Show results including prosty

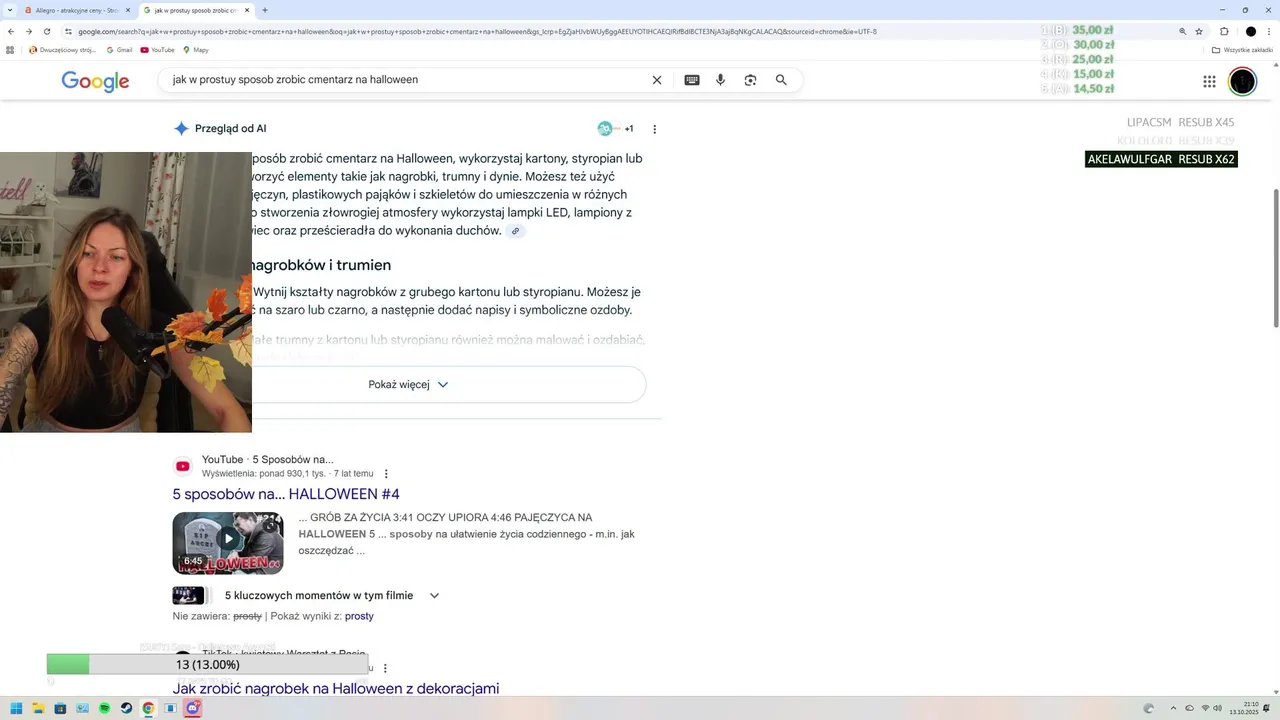(x=359, y=616)
